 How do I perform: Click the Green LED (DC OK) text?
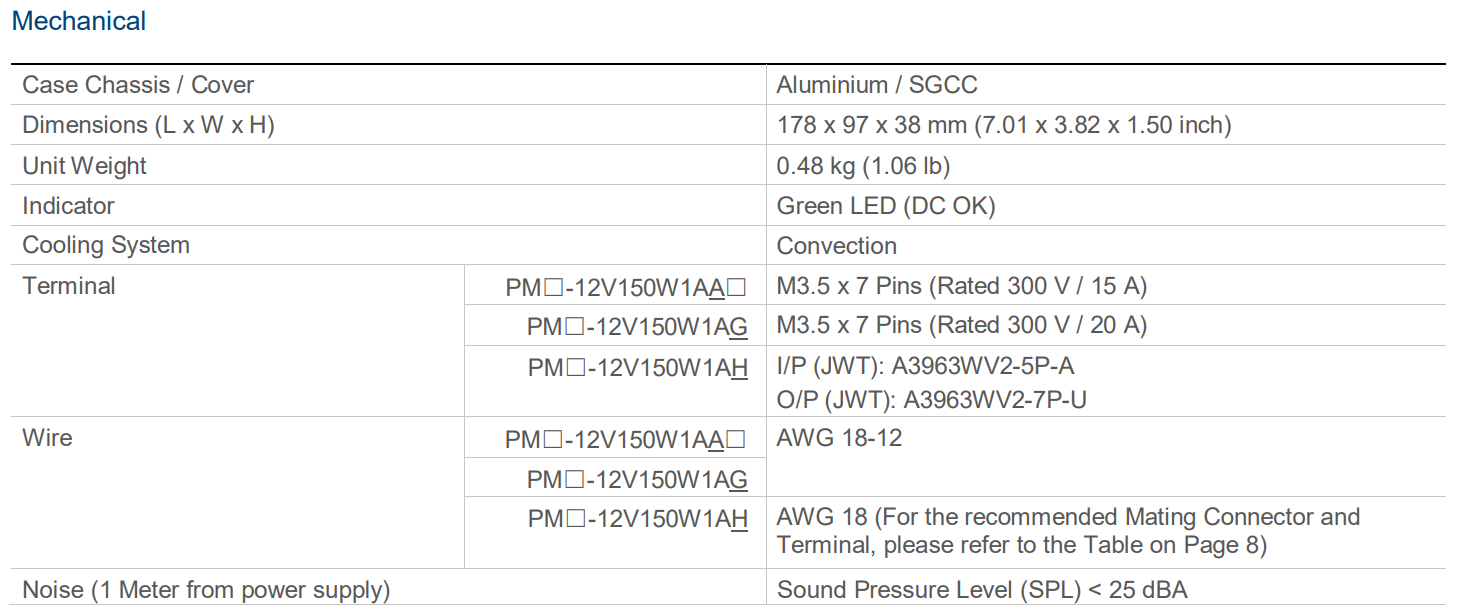(x=885, y=205)
